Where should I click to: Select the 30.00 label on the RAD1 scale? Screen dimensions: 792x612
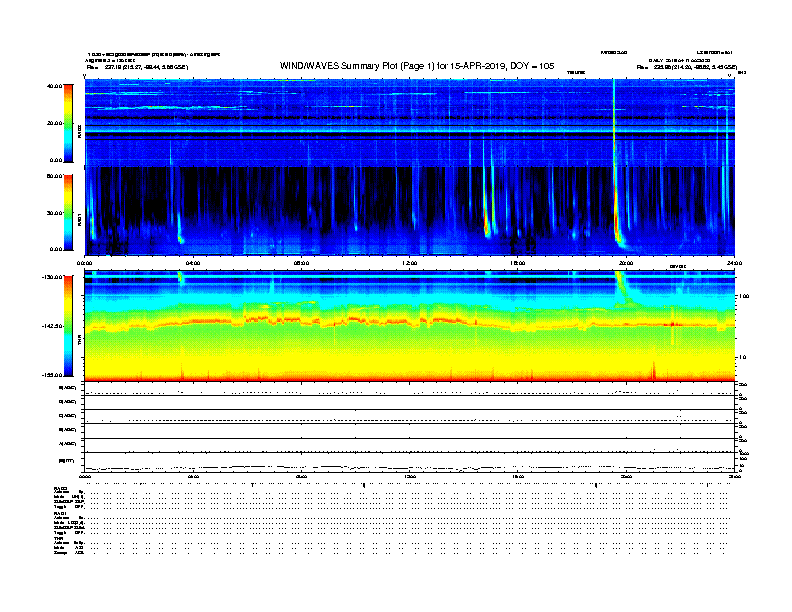[x=54, y=213]
